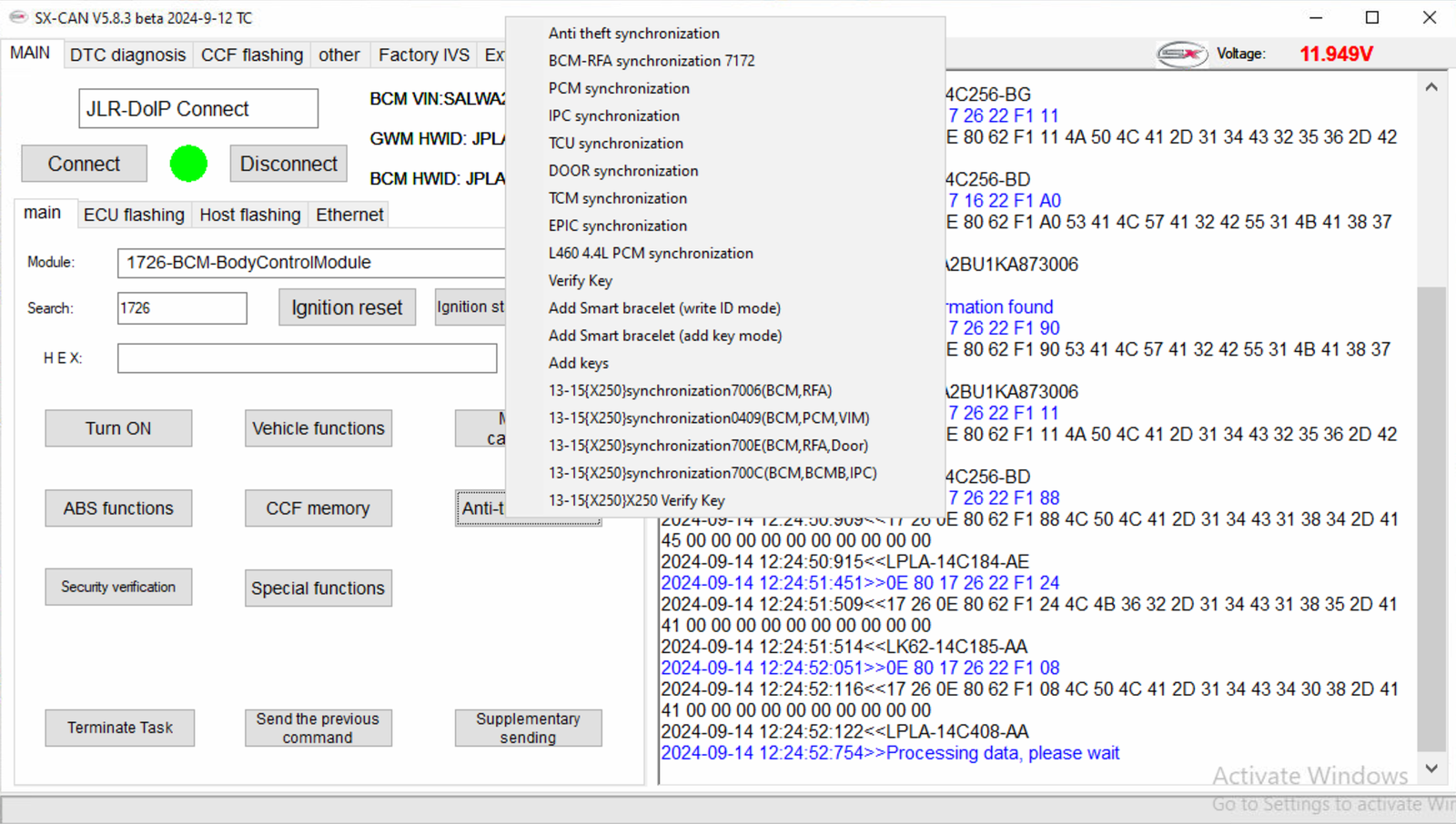Image resolution: width=1456 pixels, height=824 pixels.
Task: Click the Disconnect button
Action: (x=288, y=164)
